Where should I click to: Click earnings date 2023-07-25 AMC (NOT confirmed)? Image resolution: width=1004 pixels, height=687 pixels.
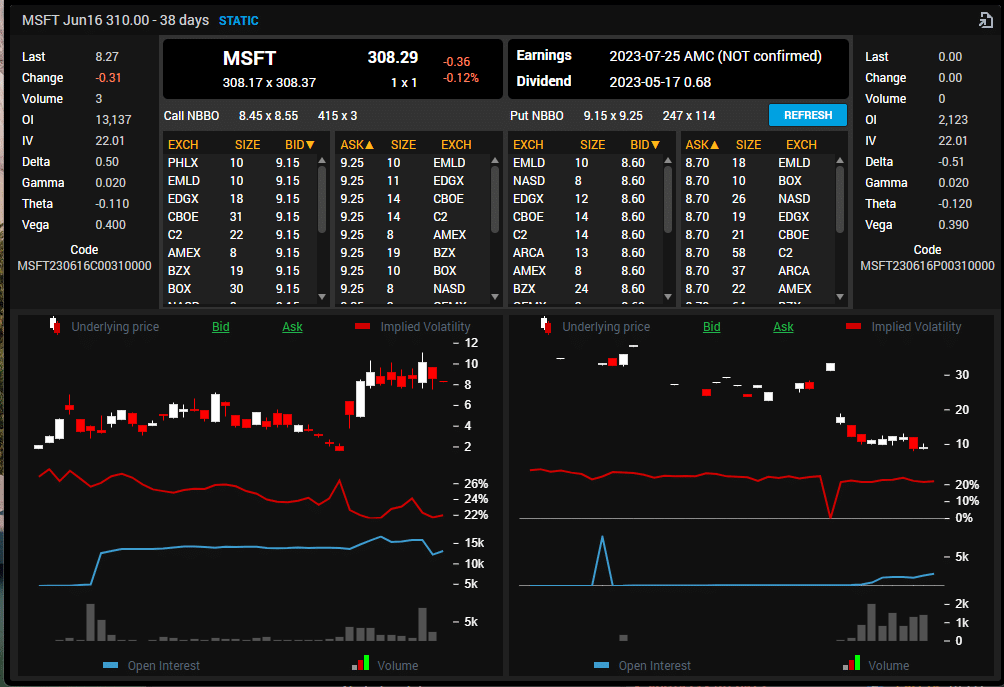click(715, 56)
